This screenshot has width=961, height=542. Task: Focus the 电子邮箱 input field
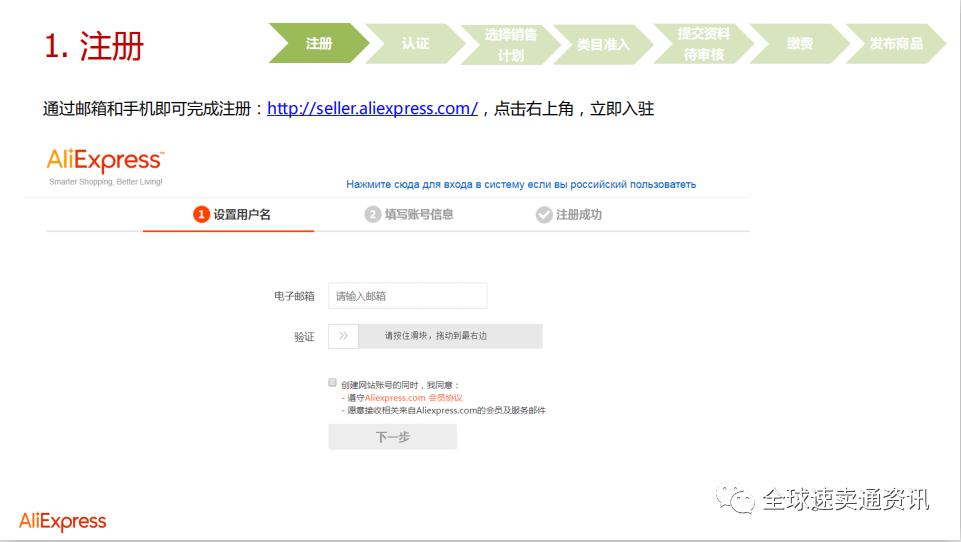coord(408,296)
